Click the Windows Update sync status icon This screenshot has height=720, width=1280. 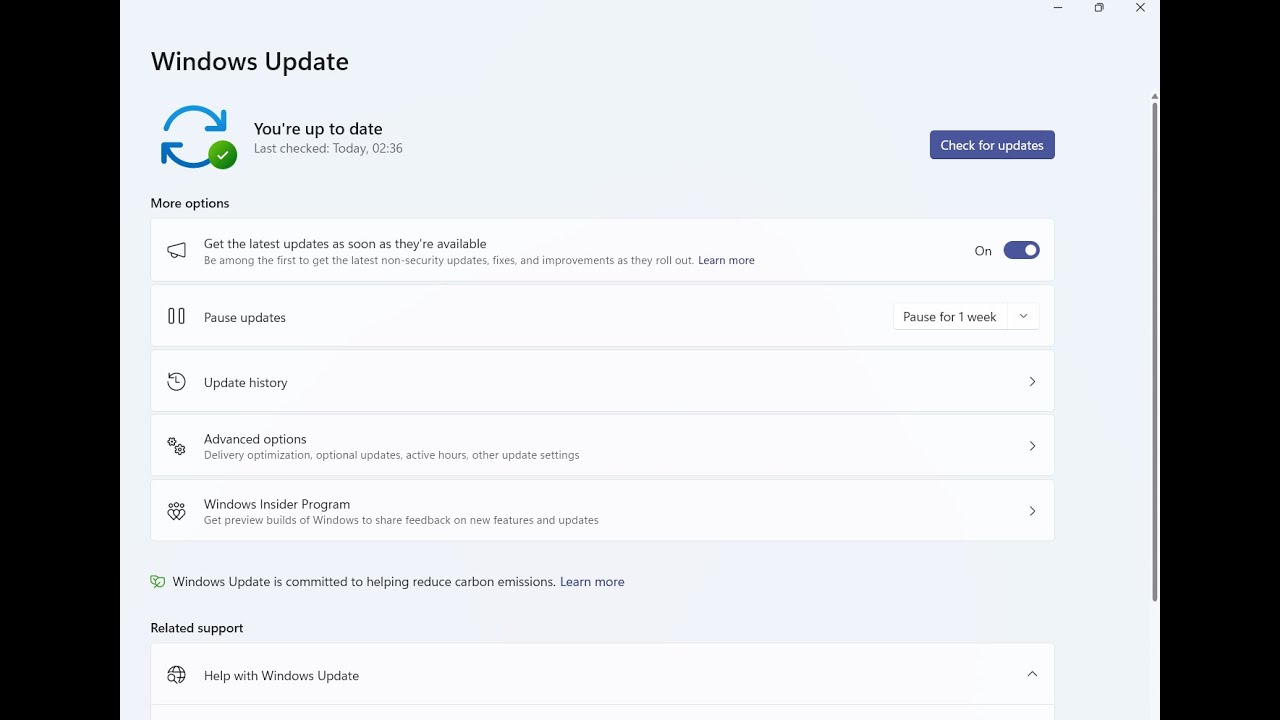coord(198,137)
